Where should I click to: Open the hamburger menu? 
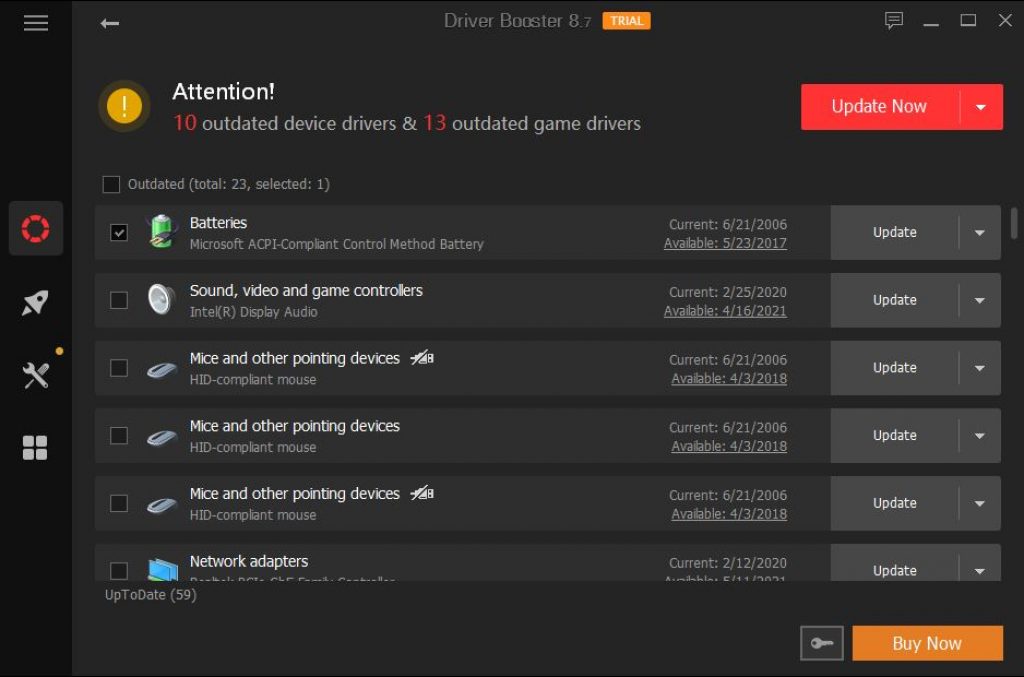coord(35,24)
